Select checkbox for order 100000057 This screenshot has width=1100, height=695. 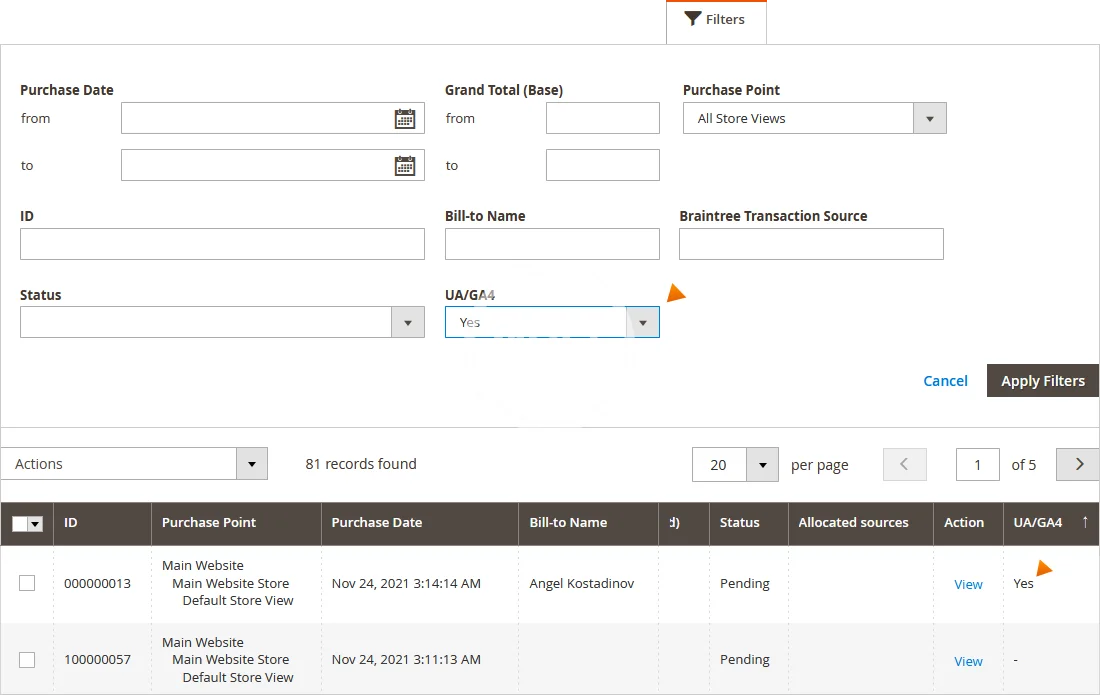(x=27, y=660)
